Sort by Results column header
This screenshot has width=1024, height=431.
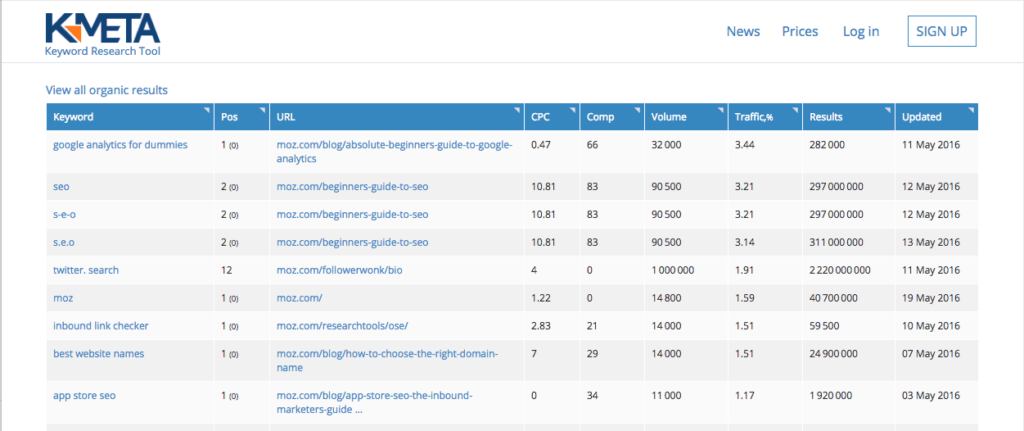click(x=848, y=117)
